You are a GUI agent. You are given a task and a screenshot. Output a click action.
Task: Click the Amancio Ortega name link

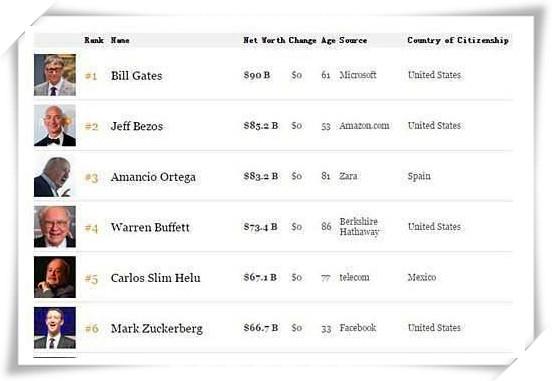point(153,177)
